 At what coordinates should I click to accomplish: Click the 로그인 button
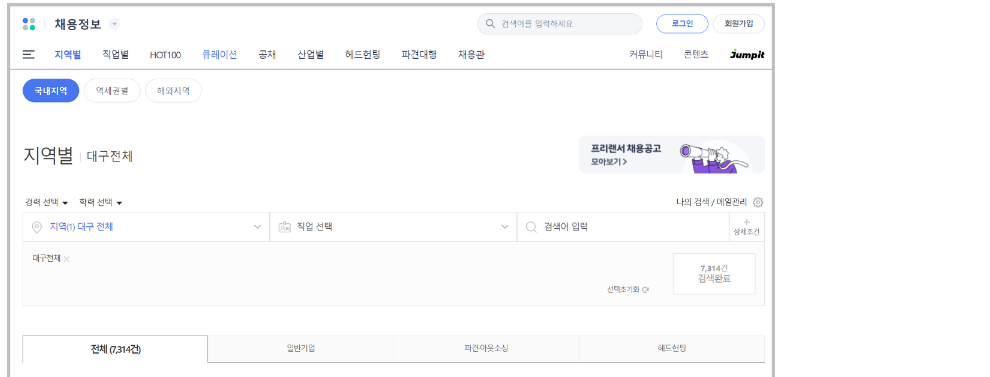tap(682, 24)
